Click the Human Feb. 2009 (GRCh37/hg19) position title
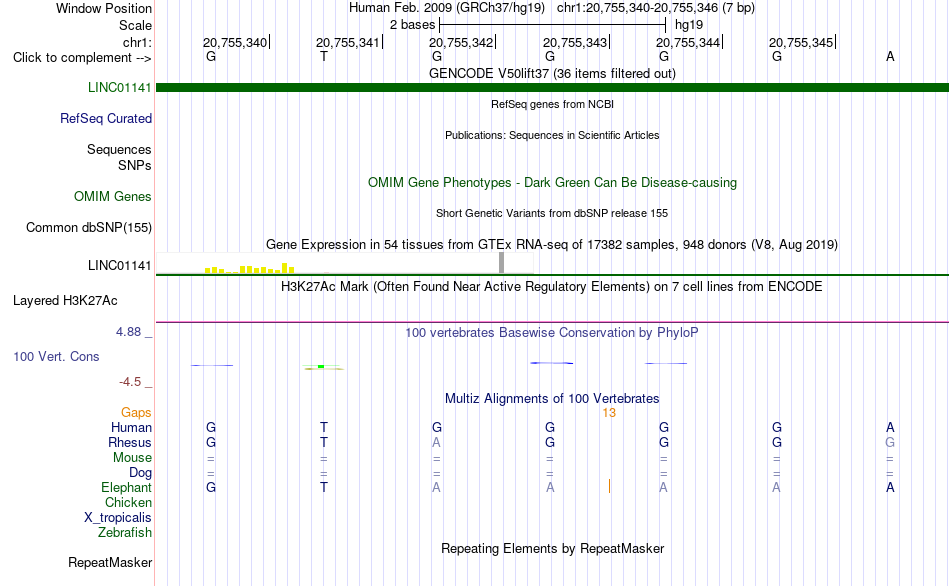The width and height of the screenshot is (950, 586). point(447,8)
